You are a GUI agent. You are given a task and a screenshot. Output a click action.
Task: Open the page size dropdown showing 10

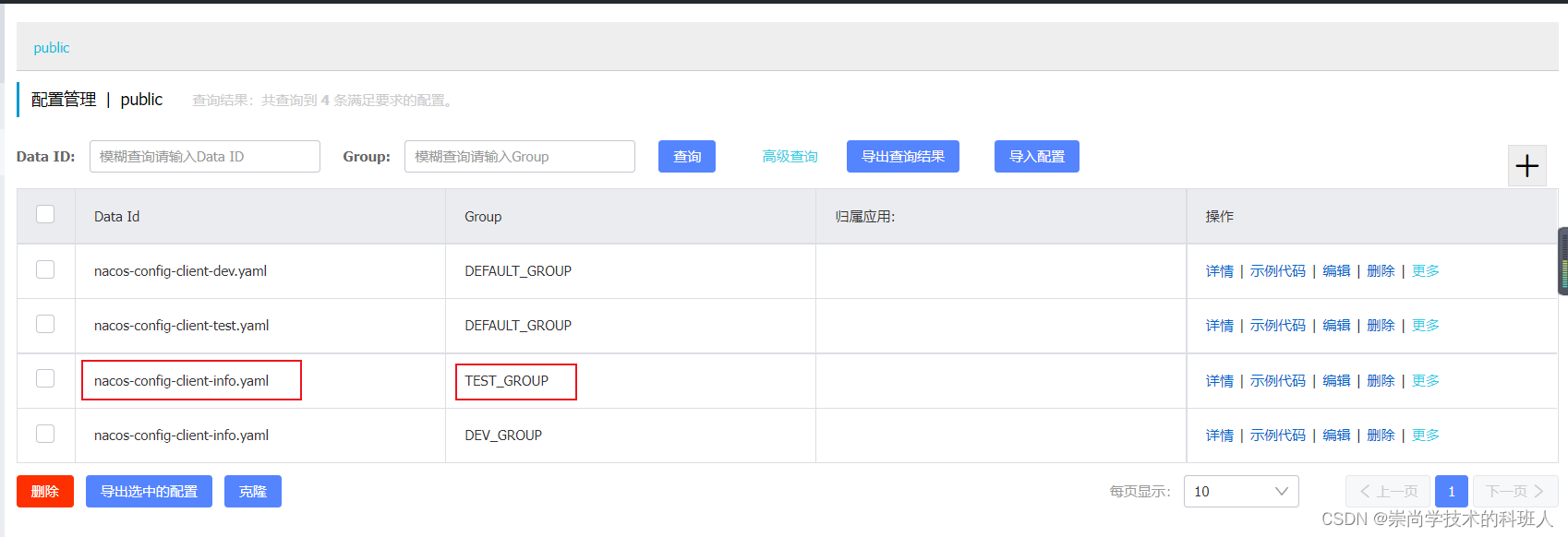(x=1240, y=491)
